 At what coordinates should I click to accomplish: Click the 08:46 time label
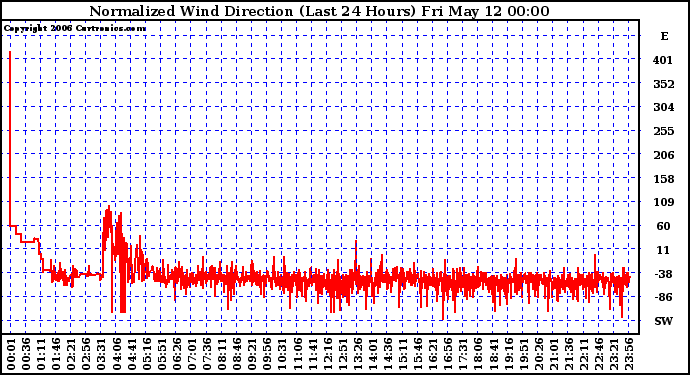237,354
